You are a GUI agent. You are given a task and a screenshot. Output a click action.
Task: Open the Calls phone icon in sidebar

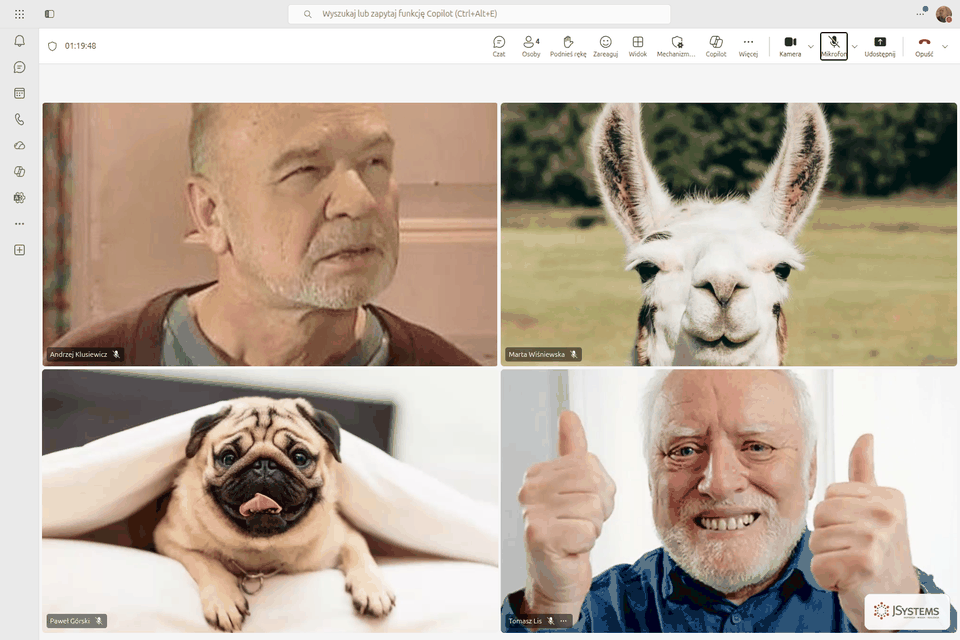coord(20,119)
